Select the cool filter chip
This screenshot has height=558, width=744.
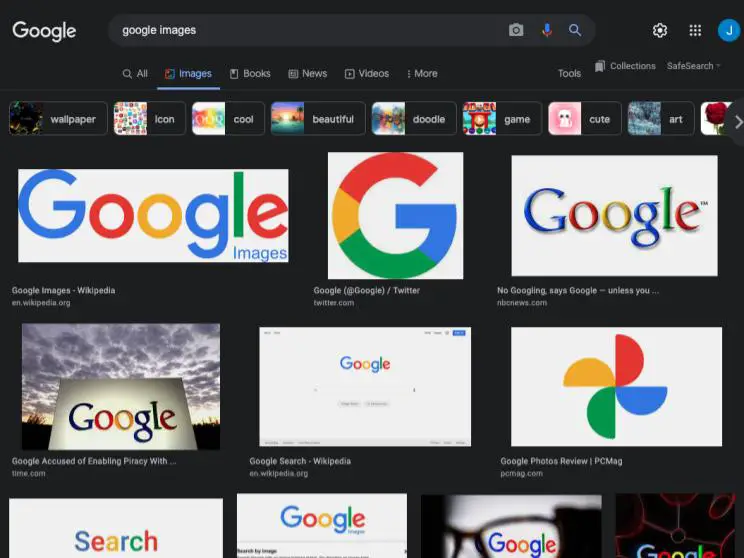pos(228,119)
